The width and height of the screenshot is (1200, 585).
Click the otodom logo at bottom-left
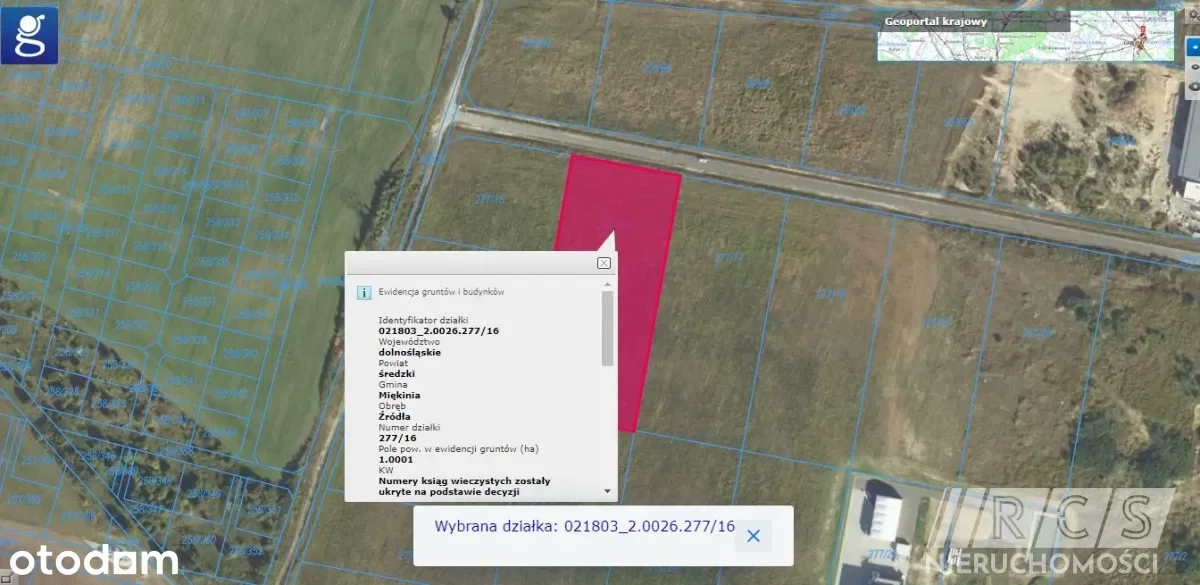click(x=90, y=560)
